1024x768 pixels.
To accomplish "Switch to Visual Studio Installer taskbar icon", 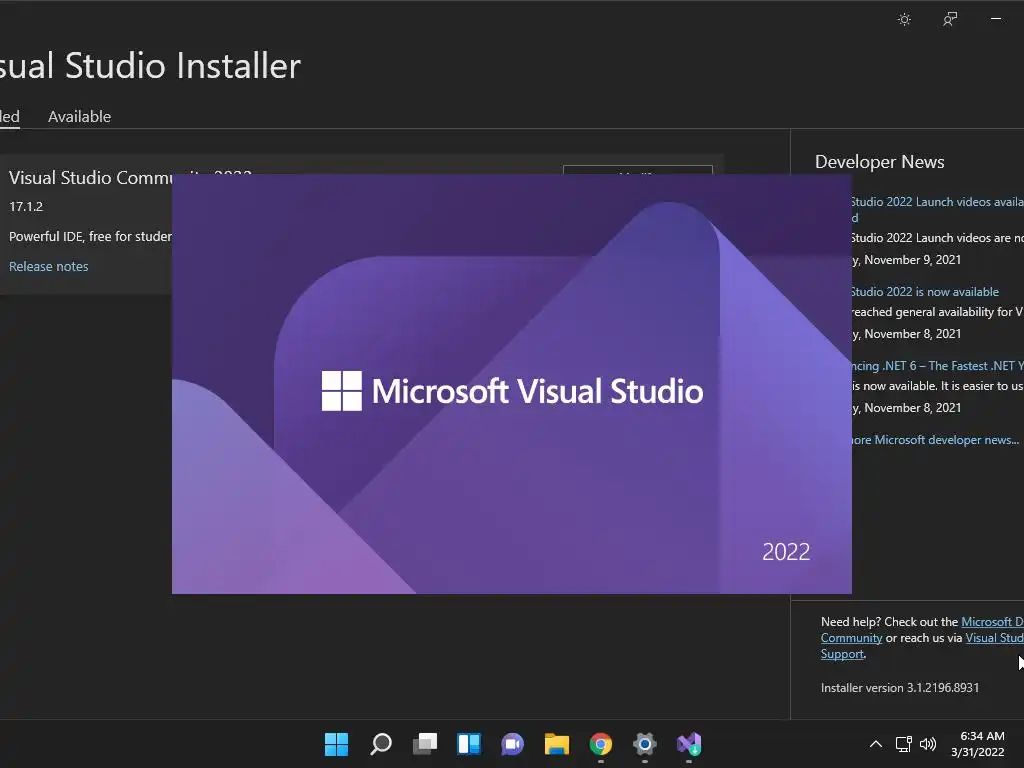I will [689, 744].
